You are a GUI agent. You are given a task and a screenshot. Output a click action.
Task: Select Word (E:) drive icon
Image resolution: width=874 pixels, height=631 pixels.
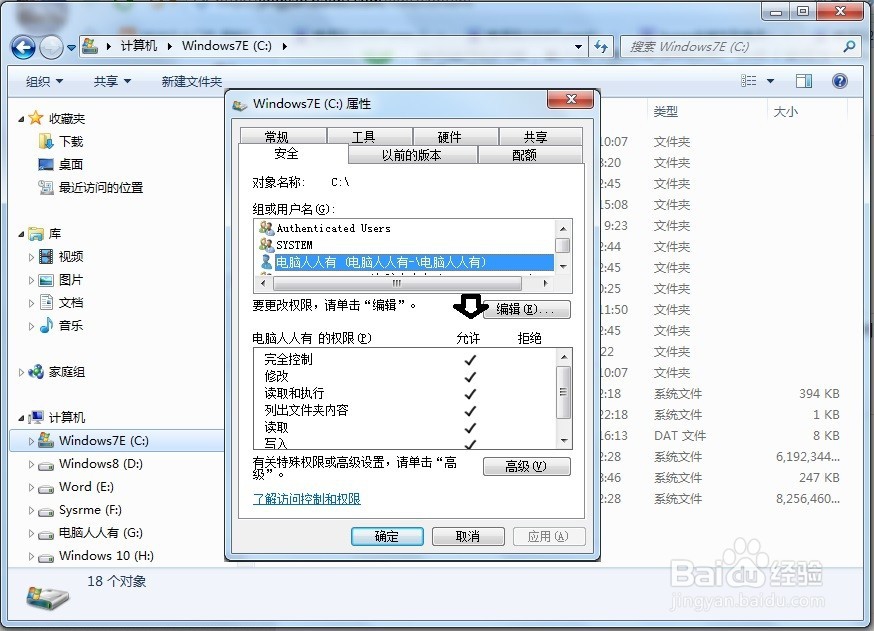[x=46, y=488]
